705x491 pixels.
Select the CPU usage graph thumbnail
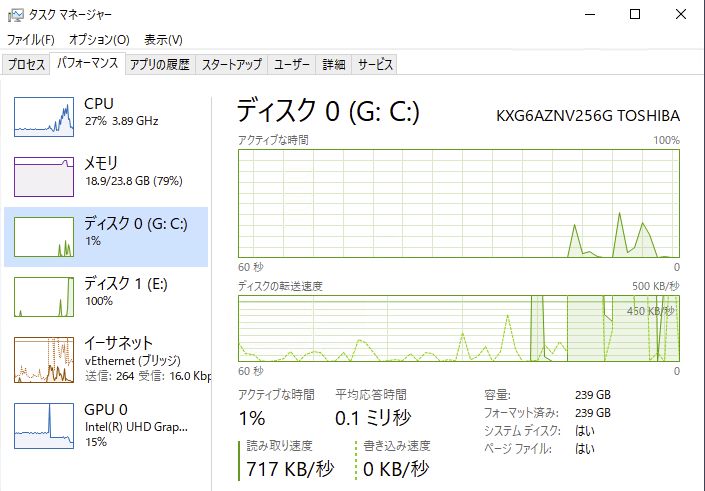click(x=44, y=117)
